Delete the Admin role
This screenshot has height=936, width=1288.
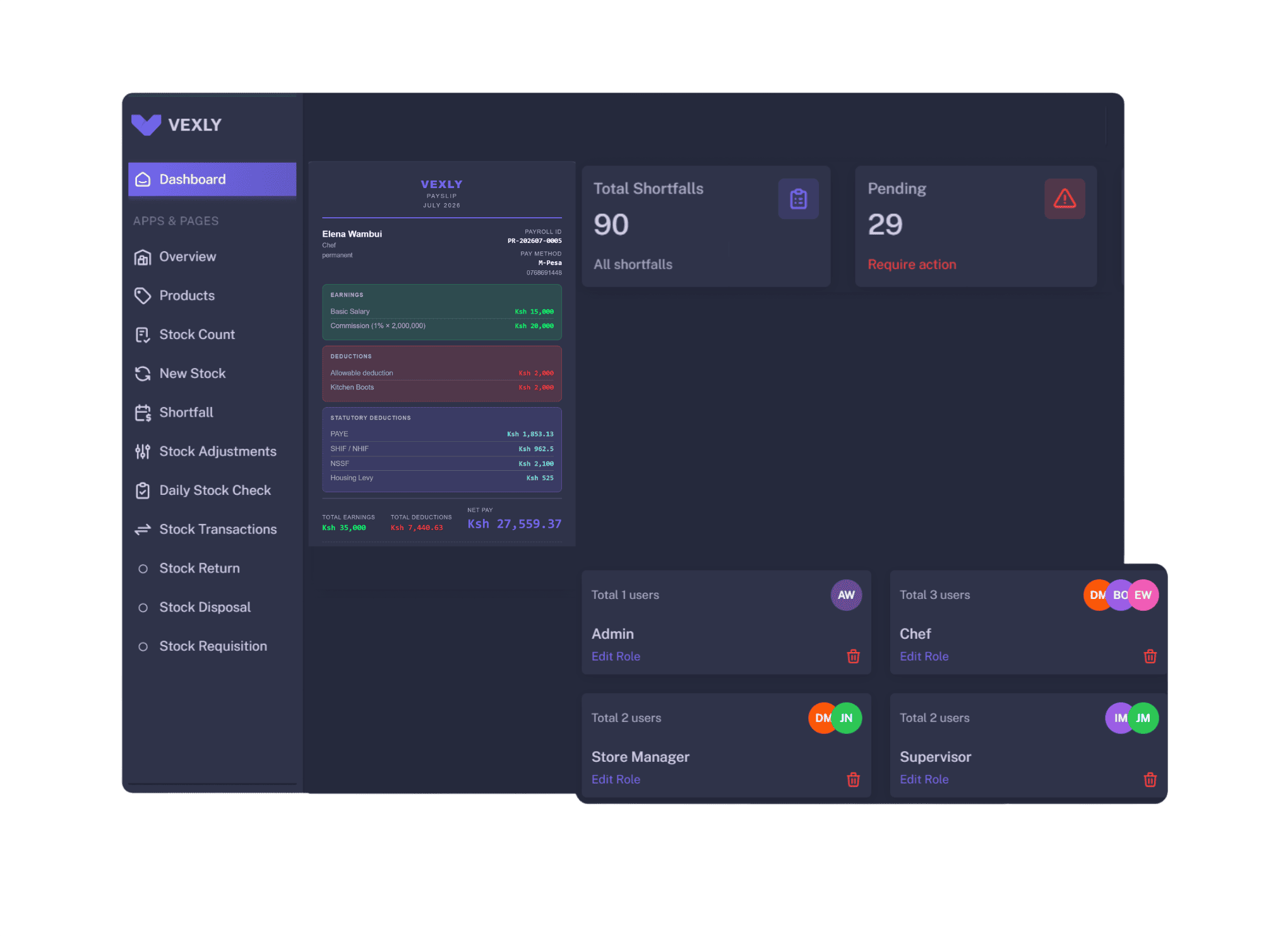pos(853,656)
